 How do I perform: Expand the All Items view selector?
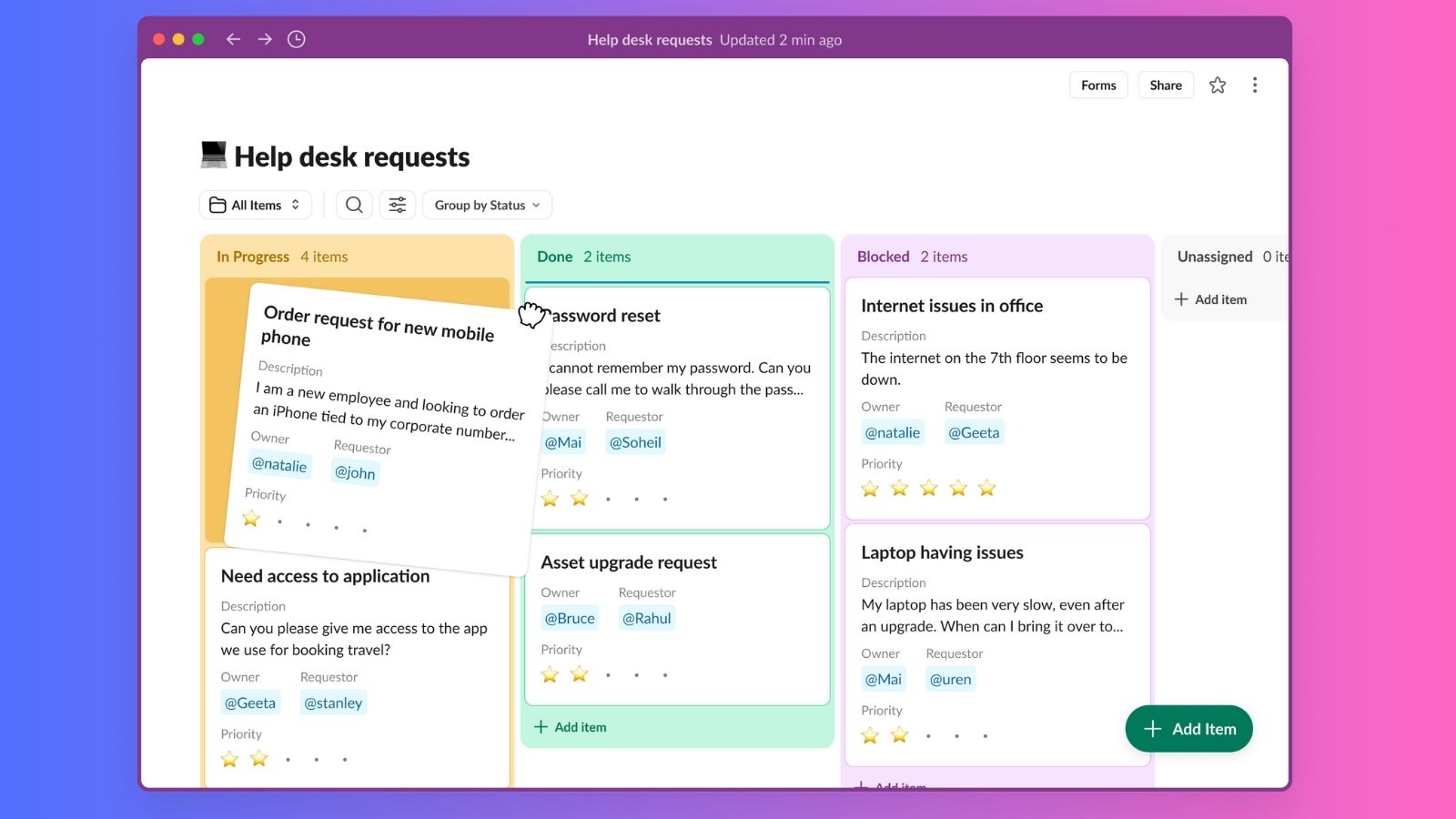pyautogui.click(x=256, y=205)
